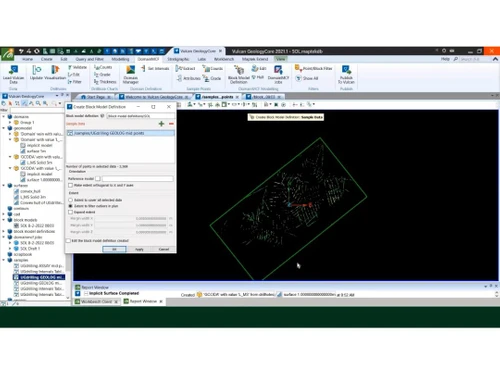500x375 pixels.
Task: Open the Create ribbon tab
Action: tap(47, 59)
